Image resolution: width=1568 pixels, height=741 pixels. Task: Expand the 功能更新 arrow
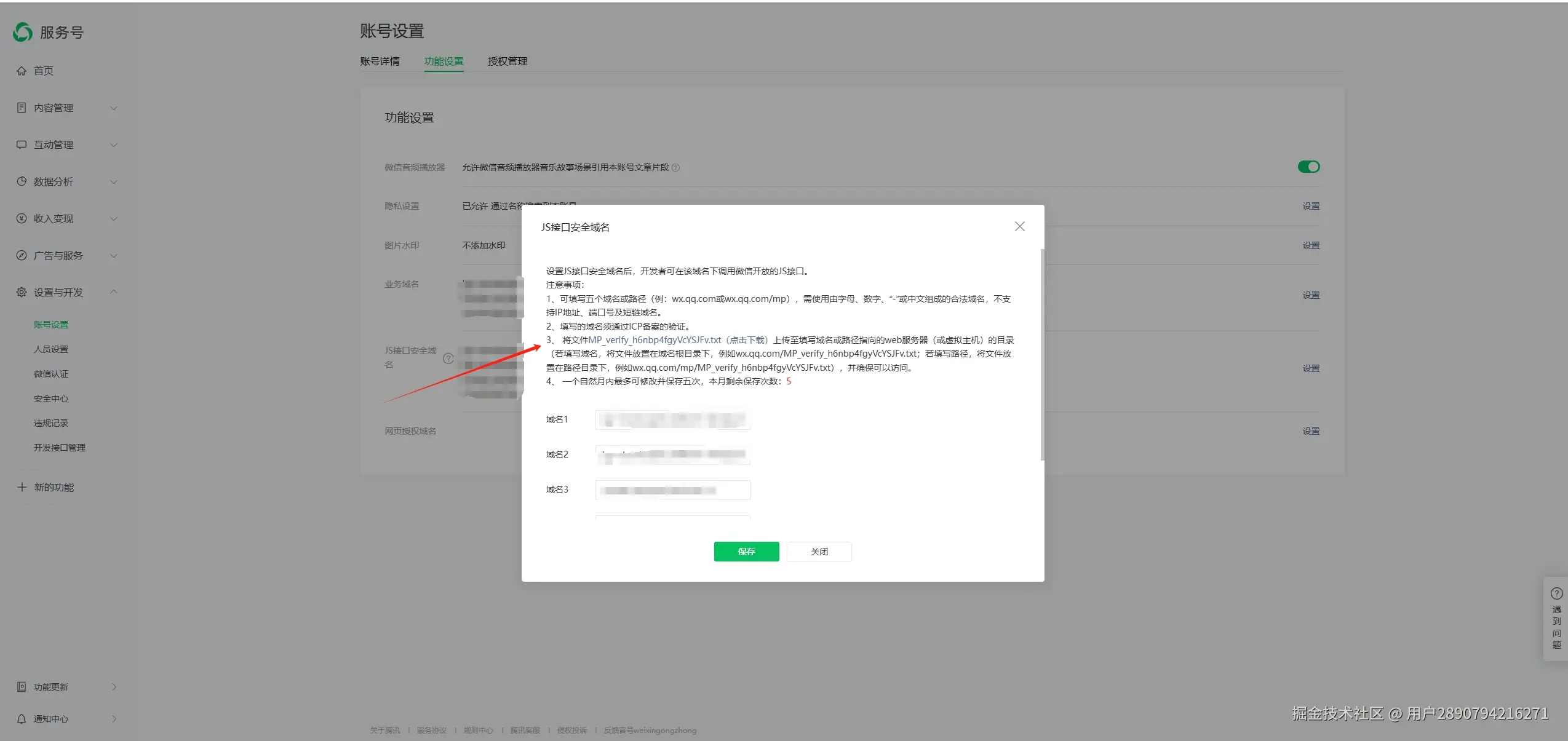coord(114,687)
